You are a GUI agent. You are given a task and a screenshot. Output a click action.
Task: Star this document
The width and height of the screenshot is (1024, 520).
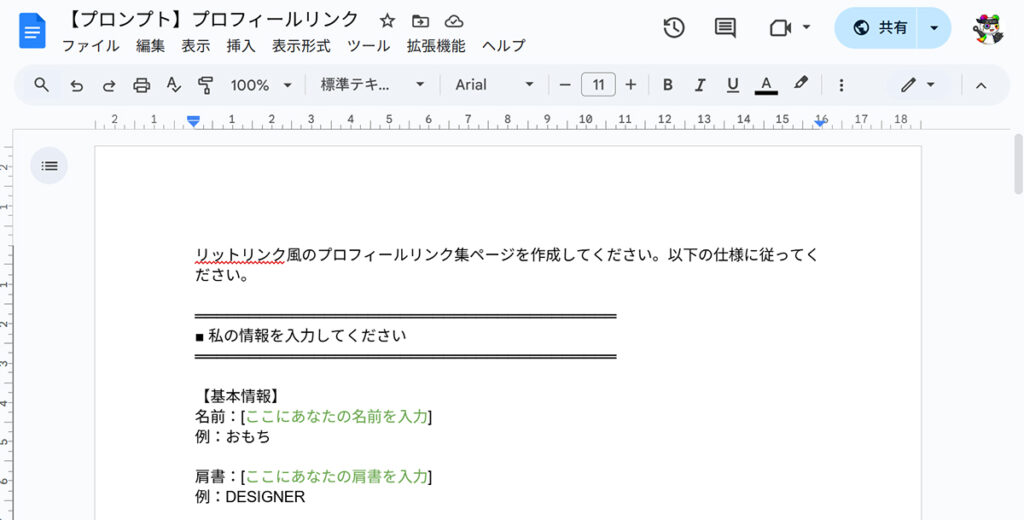(x=388, y=20)
